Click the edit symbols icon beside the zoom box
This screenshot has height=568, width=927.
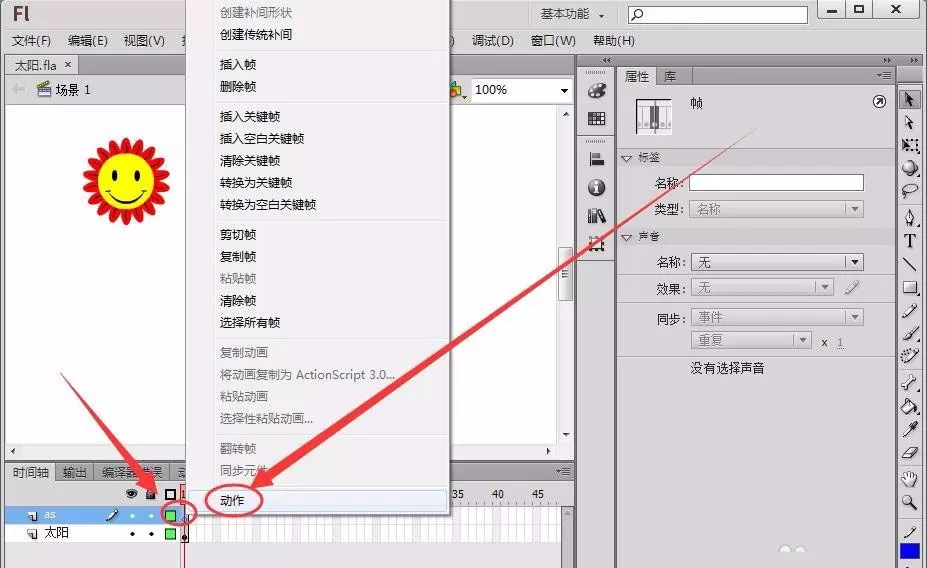pos(455,90)
